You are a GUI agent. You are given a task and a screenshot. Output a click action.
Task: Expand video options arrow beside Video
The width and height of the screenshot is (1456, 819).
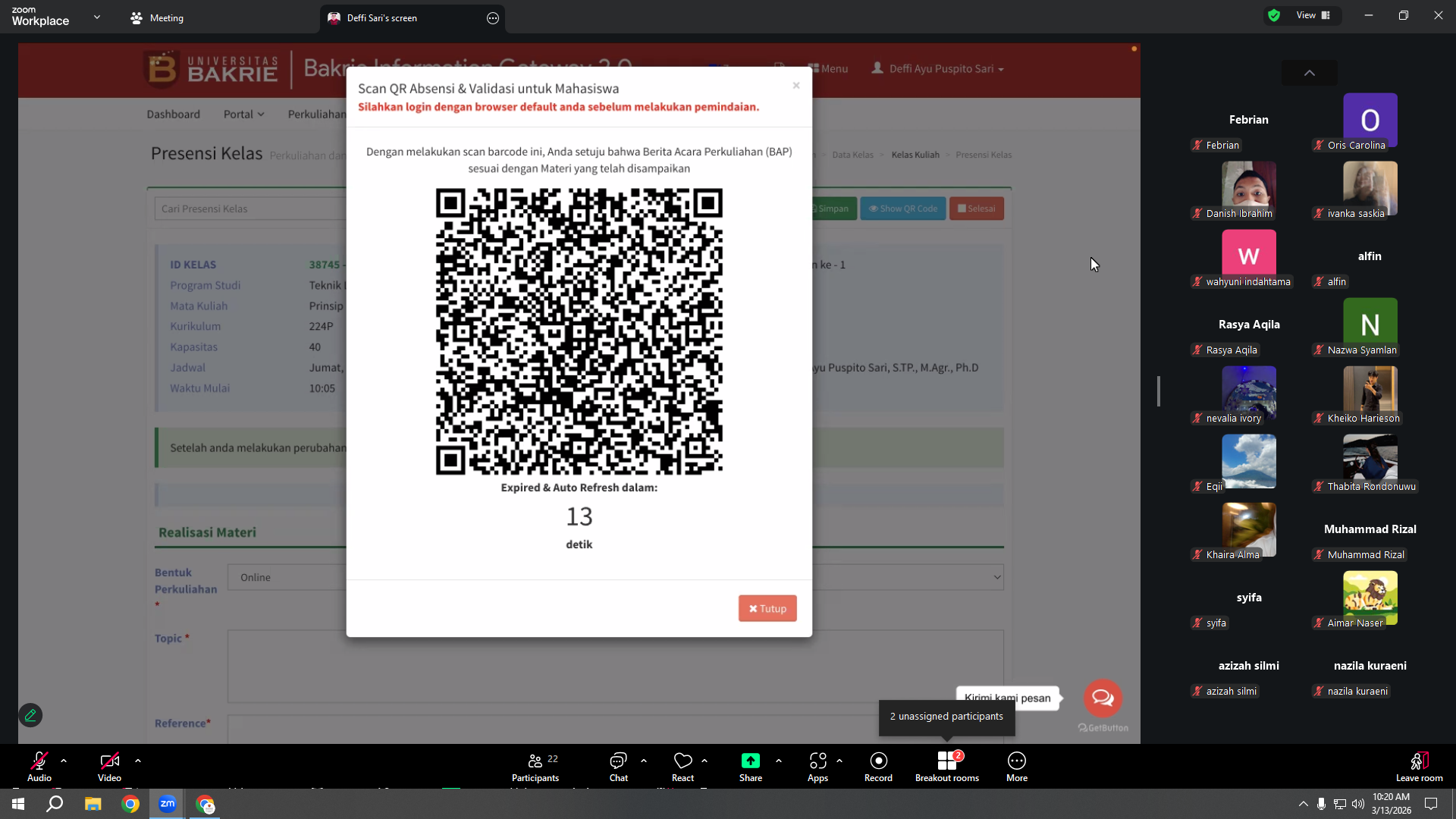coord(138,761)
